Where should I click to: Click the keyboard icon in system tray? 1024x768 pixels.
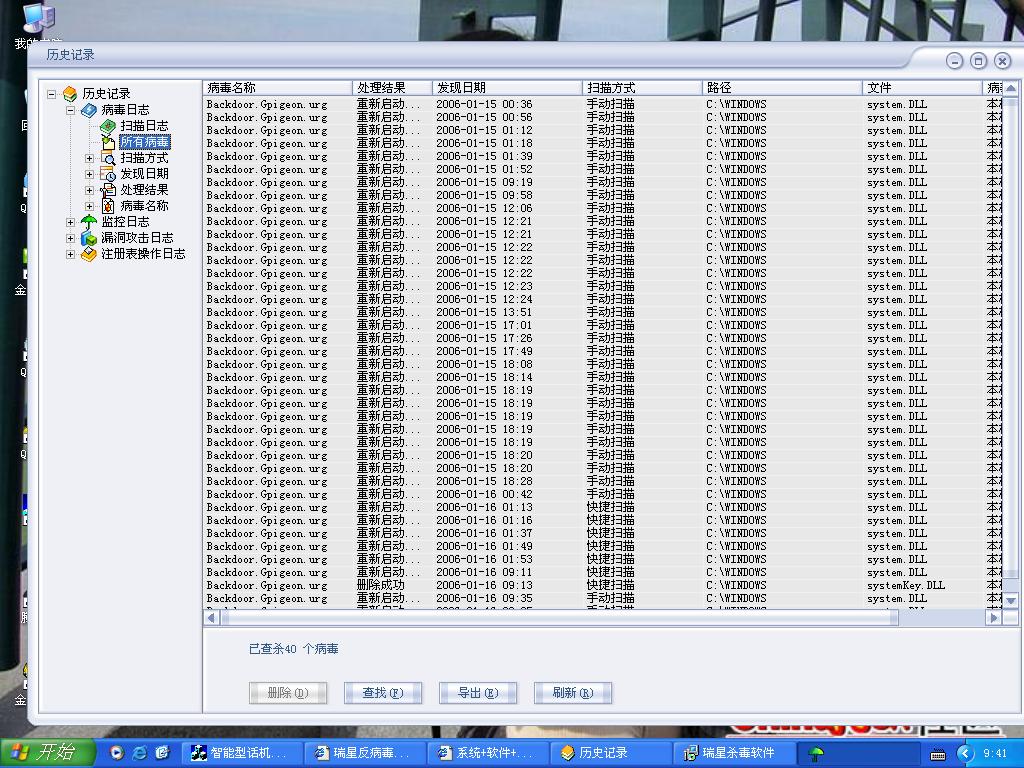pos(938,754)
